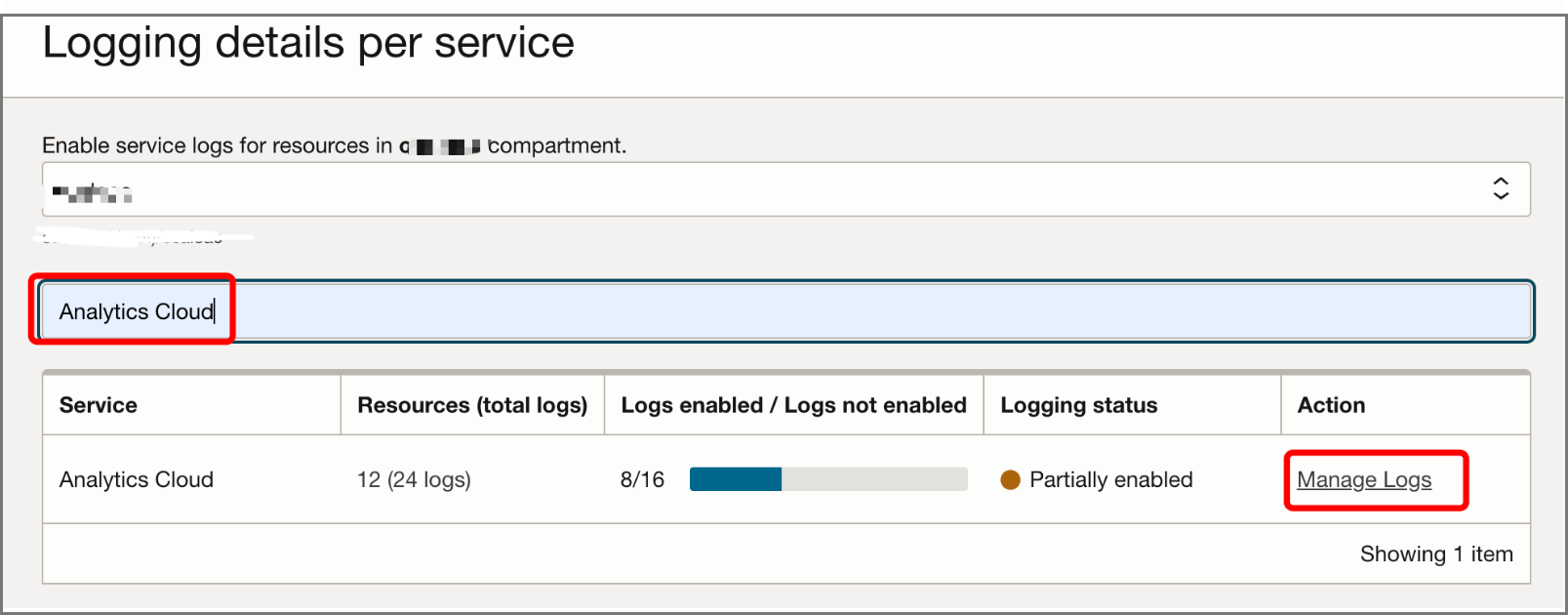This screenshot has height=615, width=1568.
Task: Click the Analytics Cloud service row entry
Action: point(135,479)
